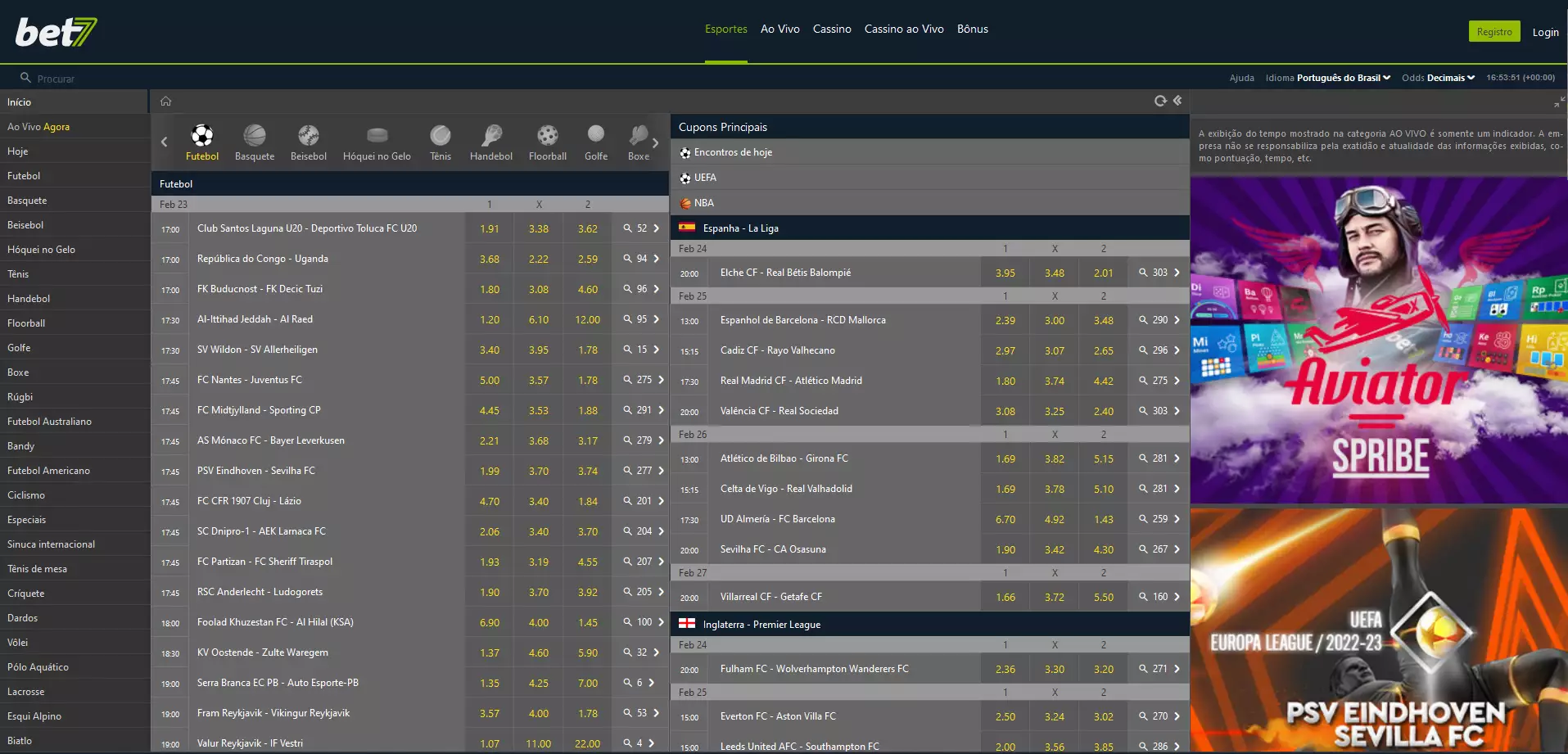Click the green Registro button
This screenshot has height=754, width=1568.
pyautogui.click(x=1493, y=32)
